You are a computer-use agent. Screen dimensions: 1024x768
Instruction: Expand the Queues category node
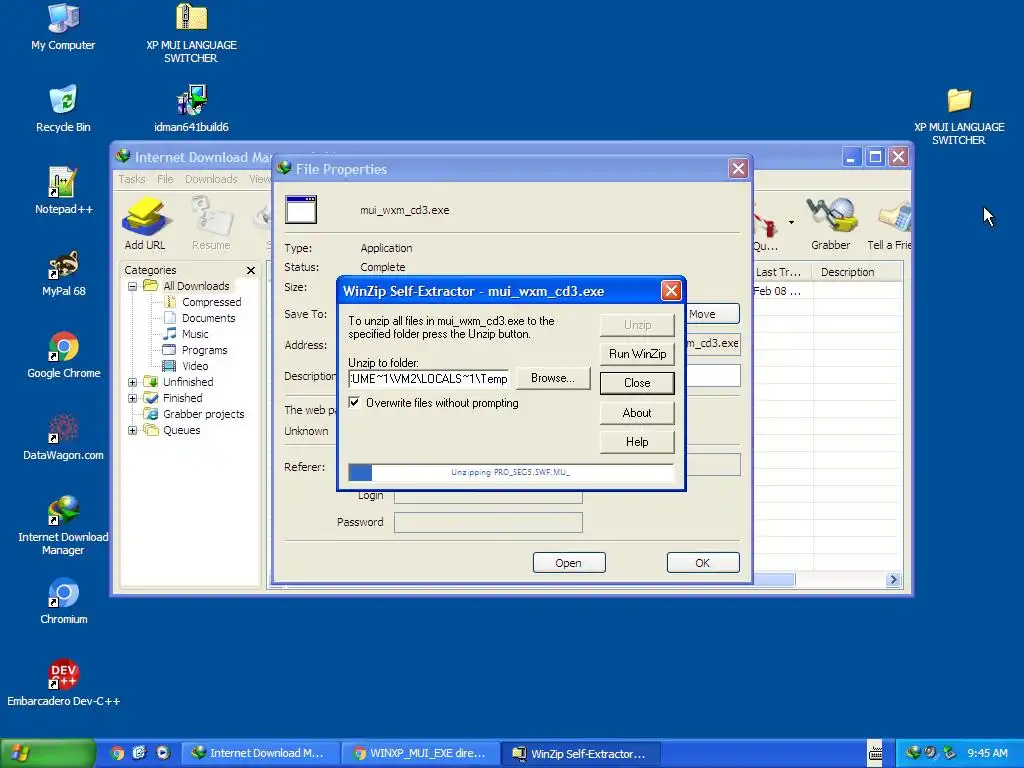tap(133, 430)
